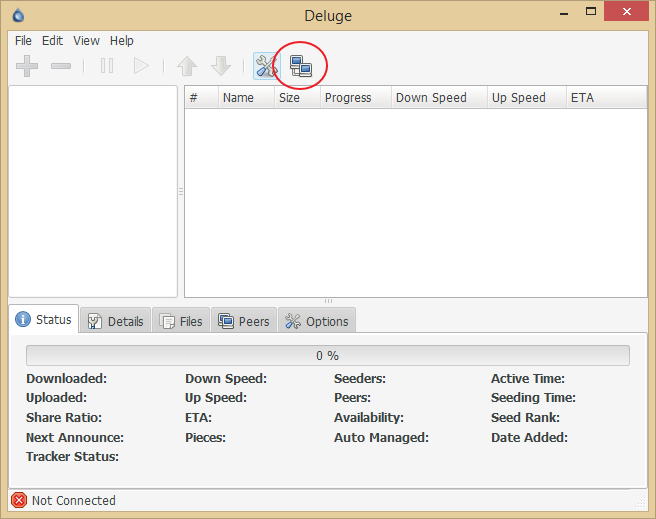Open the Help menu
The image size is (656, 519).
[122, 41]
